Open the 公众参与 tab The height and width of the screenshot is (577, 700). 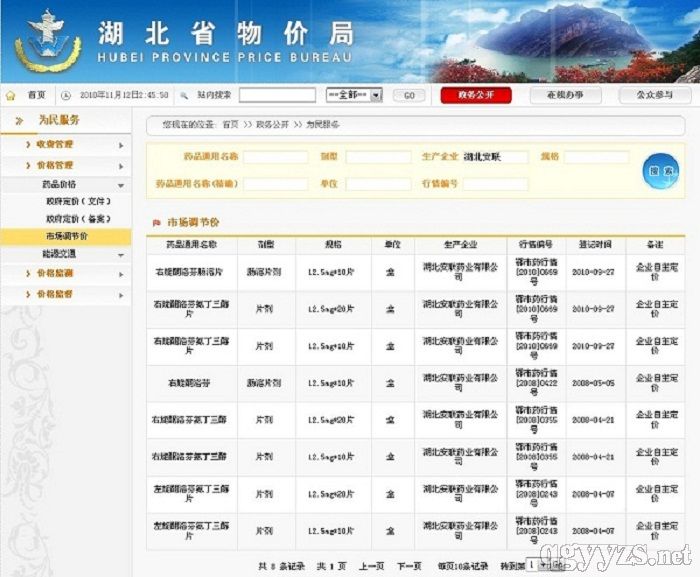click(647, 95)
